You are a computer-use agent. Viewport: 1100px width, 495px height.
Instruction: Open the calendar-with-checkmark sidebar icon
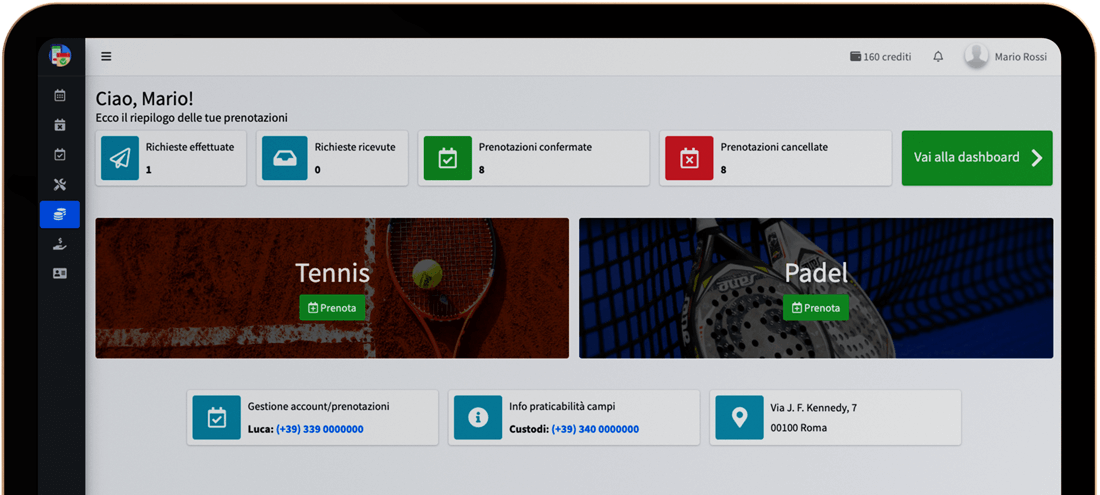(x=60, y=155)
